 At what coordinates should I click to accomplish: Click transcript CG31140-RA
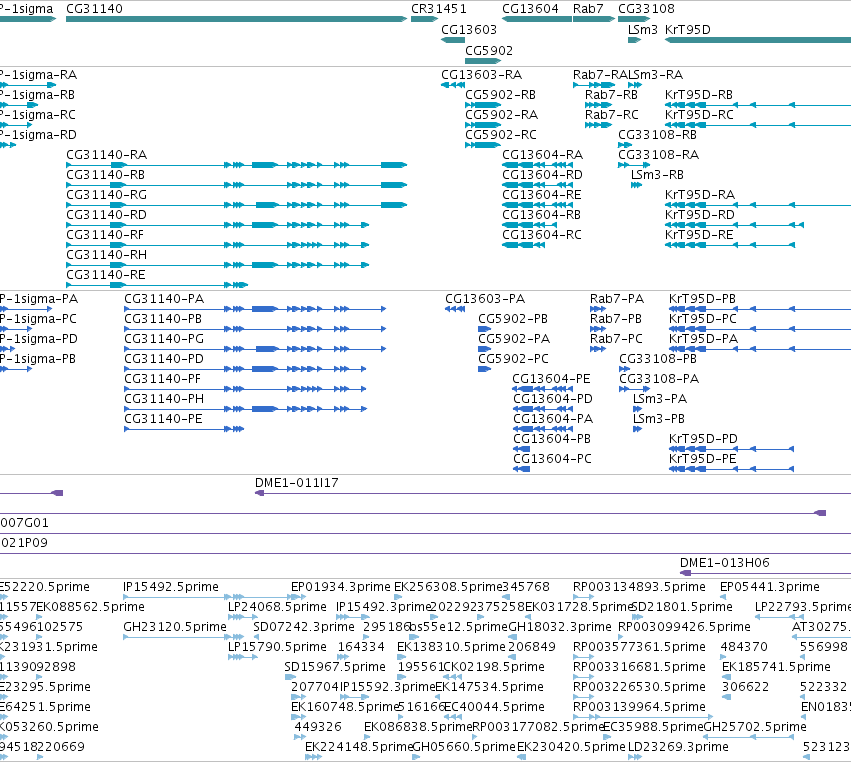point(236,165)
